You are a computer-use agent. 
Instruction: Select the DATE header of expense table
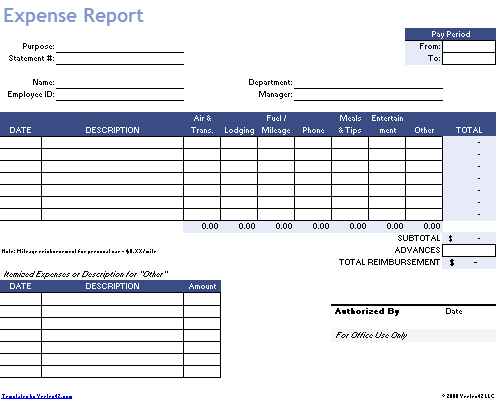20,130
